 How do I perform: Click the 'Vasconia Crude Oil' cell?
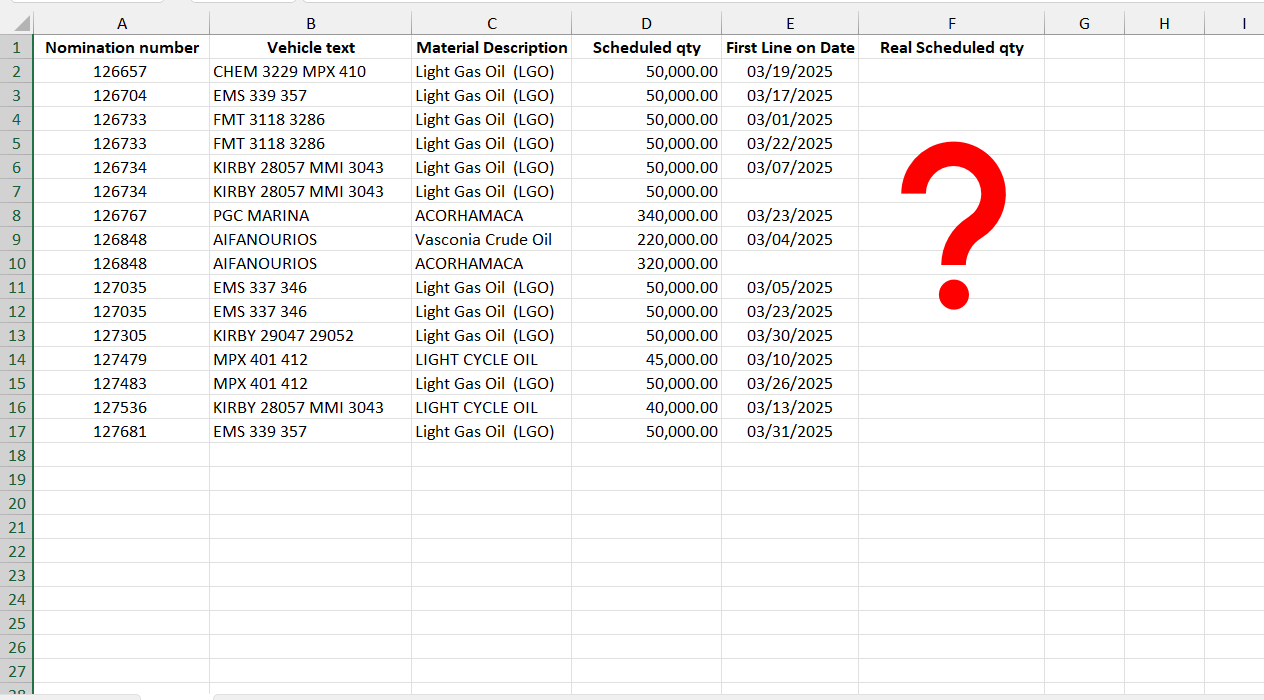pos(492,239)
